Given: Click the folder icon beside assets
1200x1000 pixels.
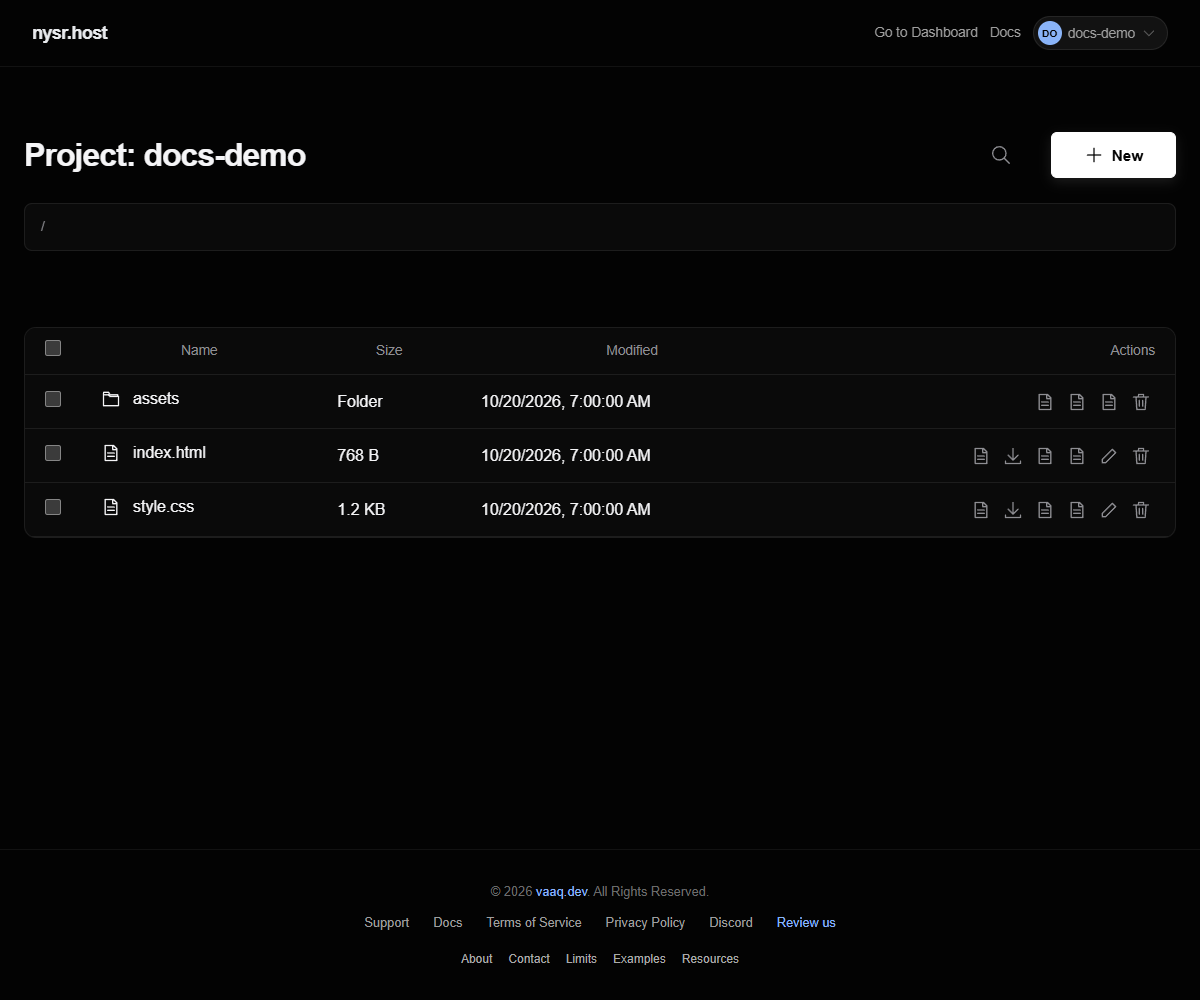Looking at the screenshot, I should [x=111, y=399].
